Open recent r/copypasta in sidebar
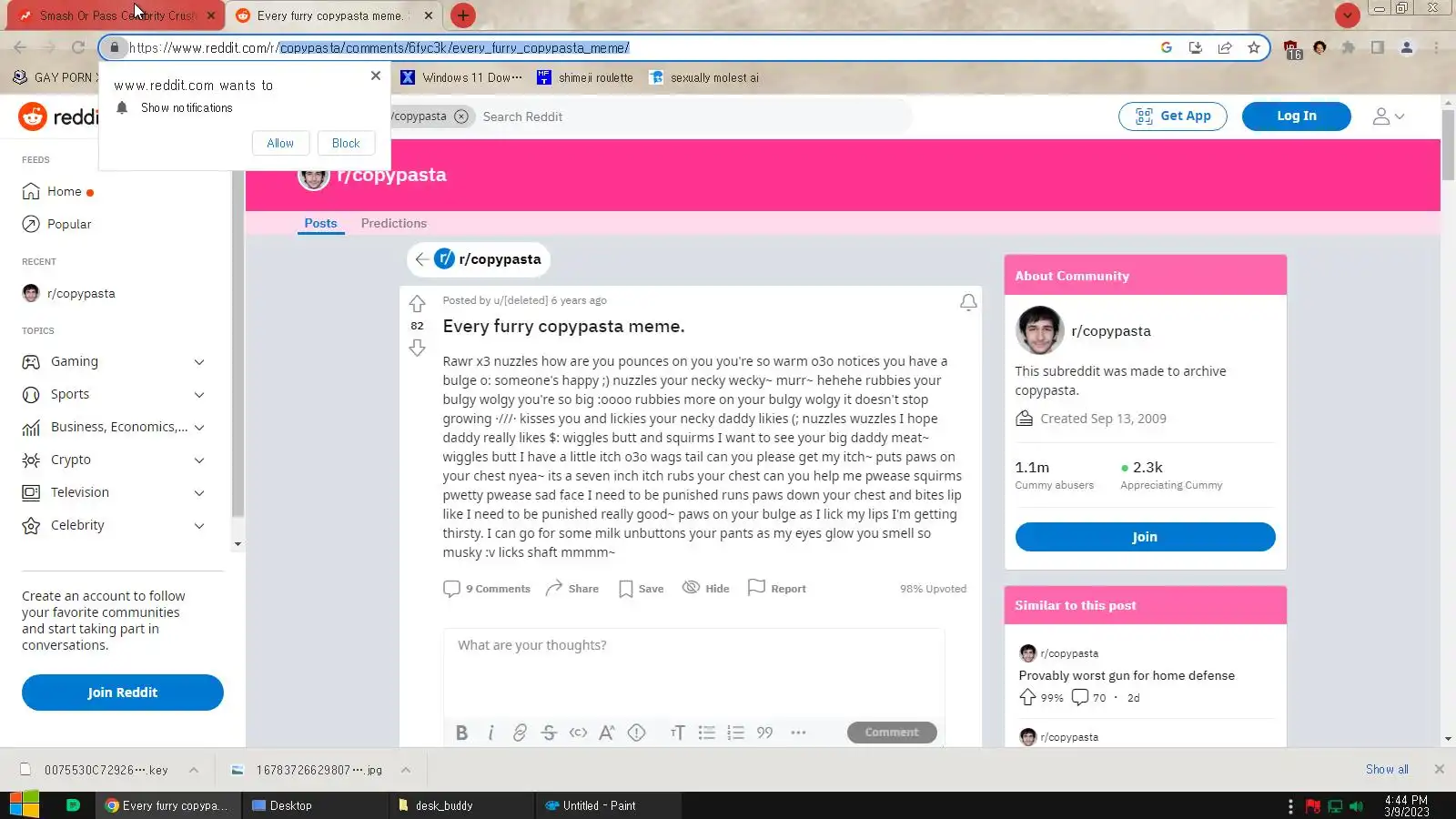 (x=69, y=293)
